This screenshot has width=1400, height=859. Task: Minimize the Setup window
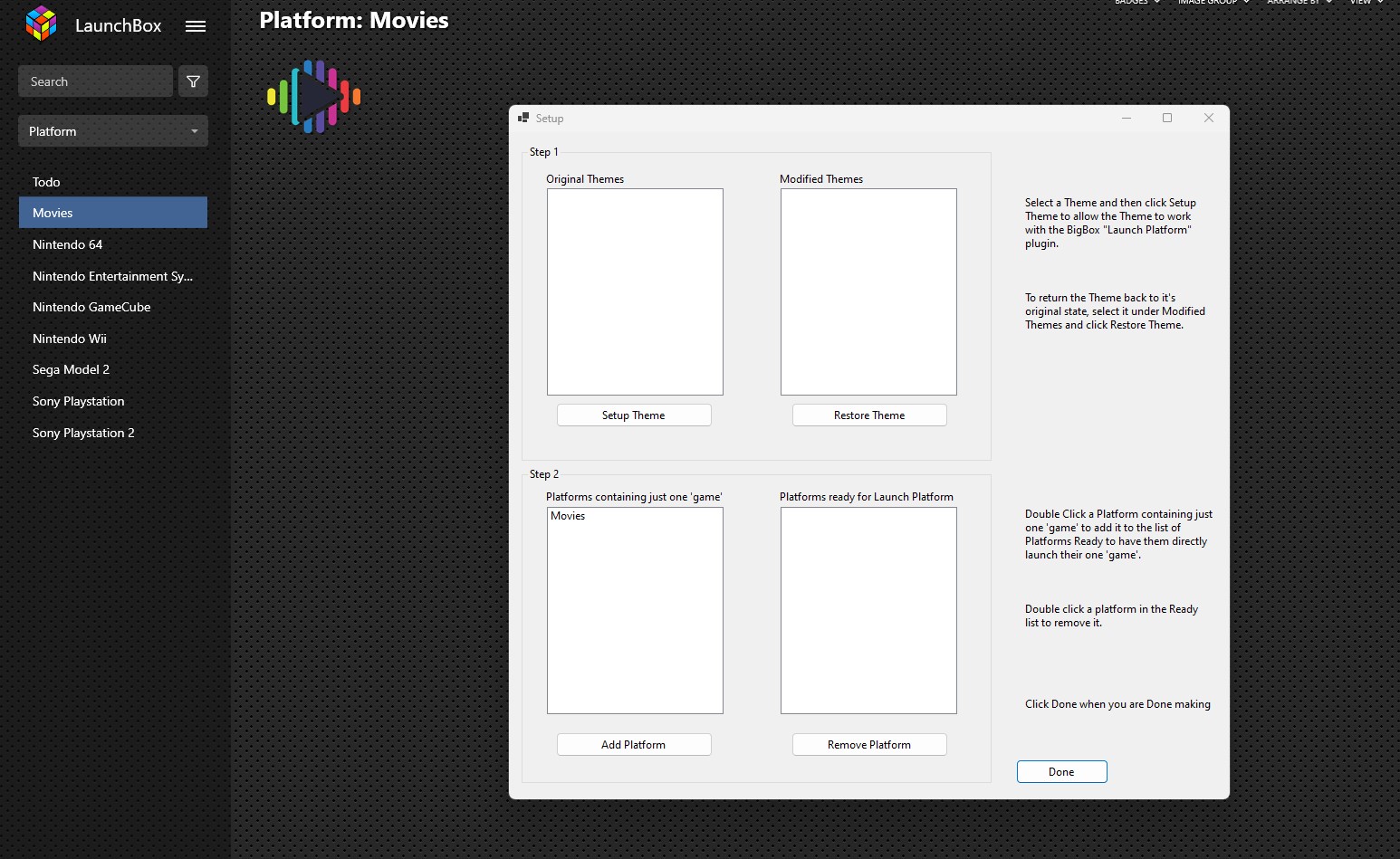coord(1127,118)
